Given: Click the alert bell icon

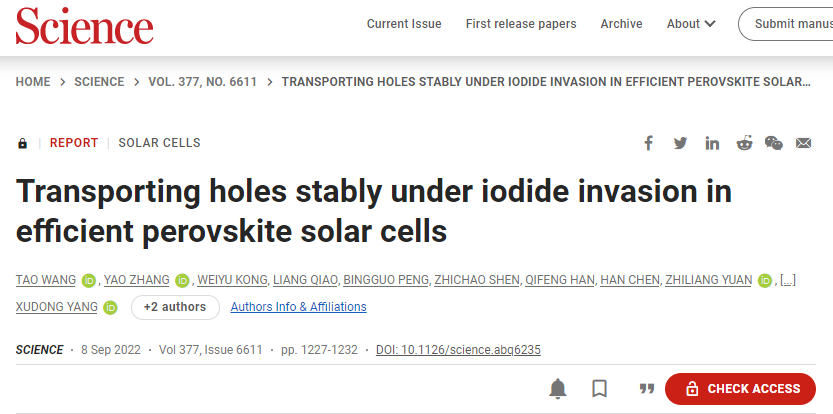Looking at the screenshot, I should [557, 389].
